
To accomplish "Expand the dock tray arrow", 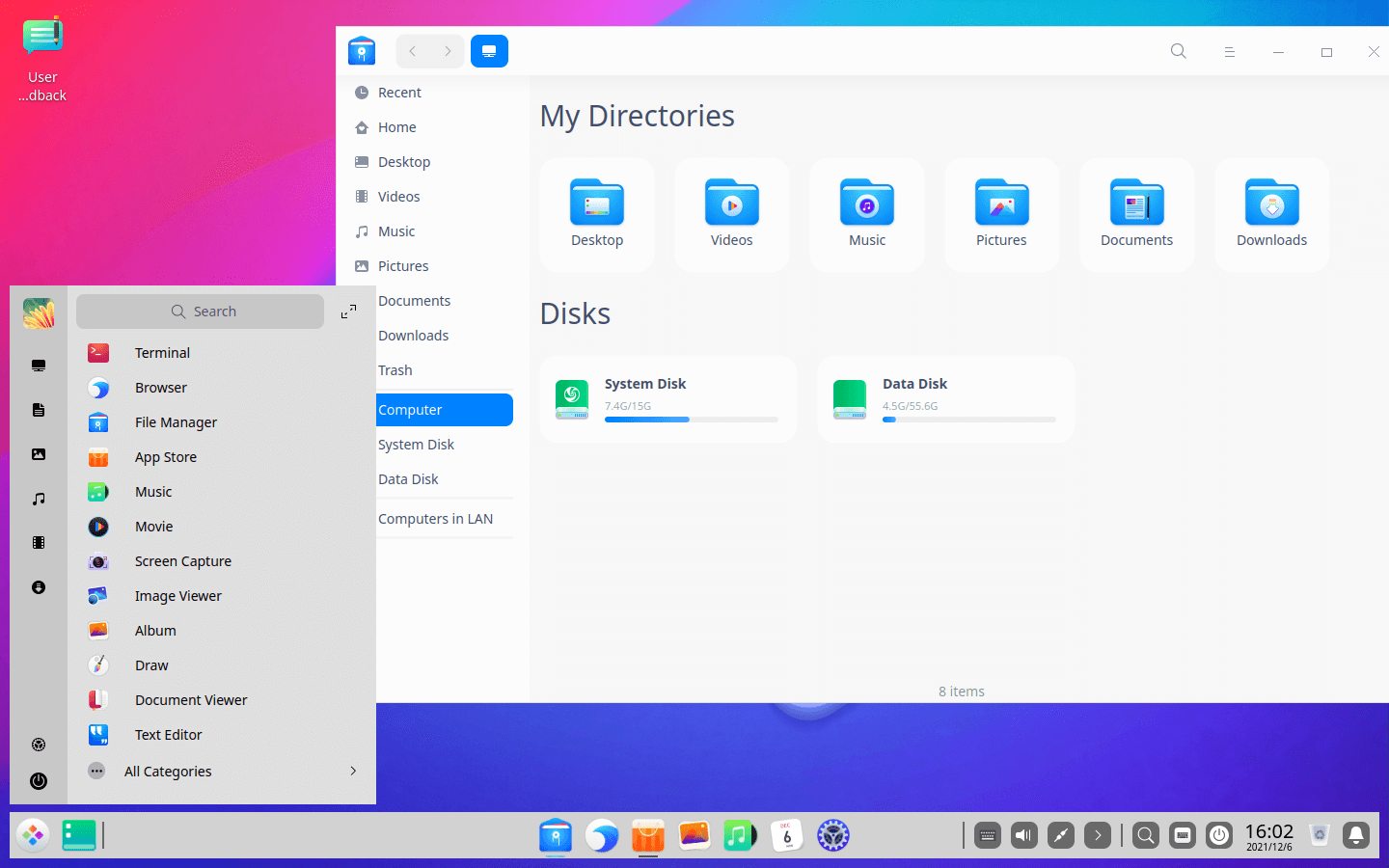I will point(1098,835).
